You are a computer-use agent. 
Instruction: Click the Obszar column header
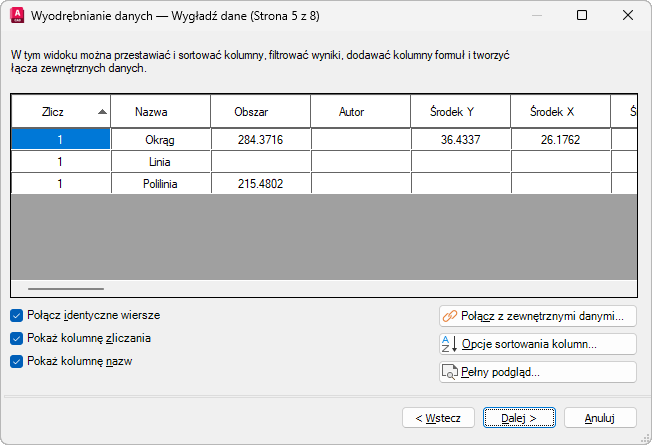point(260,112)
